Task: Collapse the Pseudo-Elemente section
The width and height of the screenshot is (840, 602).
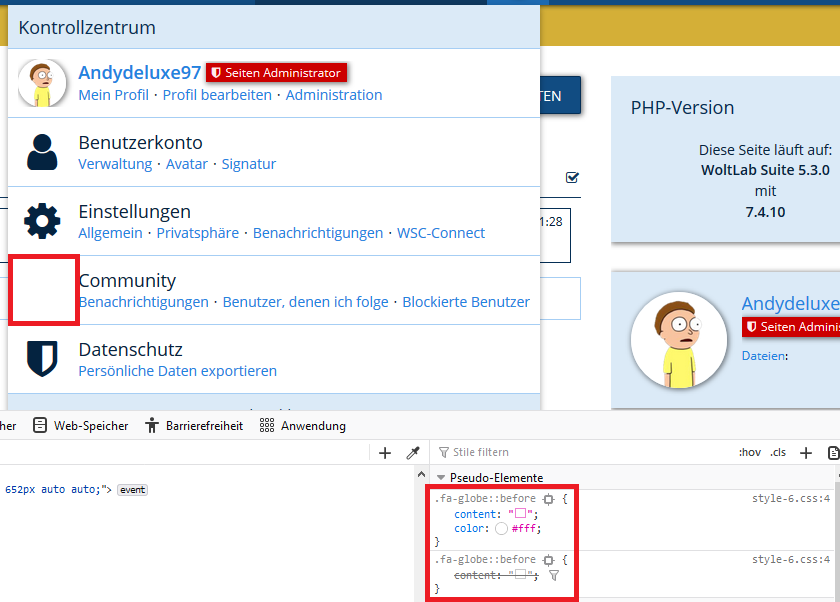Action: (x=441, y=478)
